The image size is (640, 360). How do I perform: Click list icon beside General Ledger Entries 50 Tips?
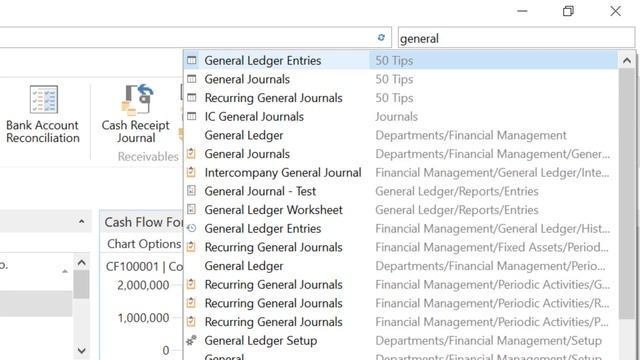tap(191, 60)
